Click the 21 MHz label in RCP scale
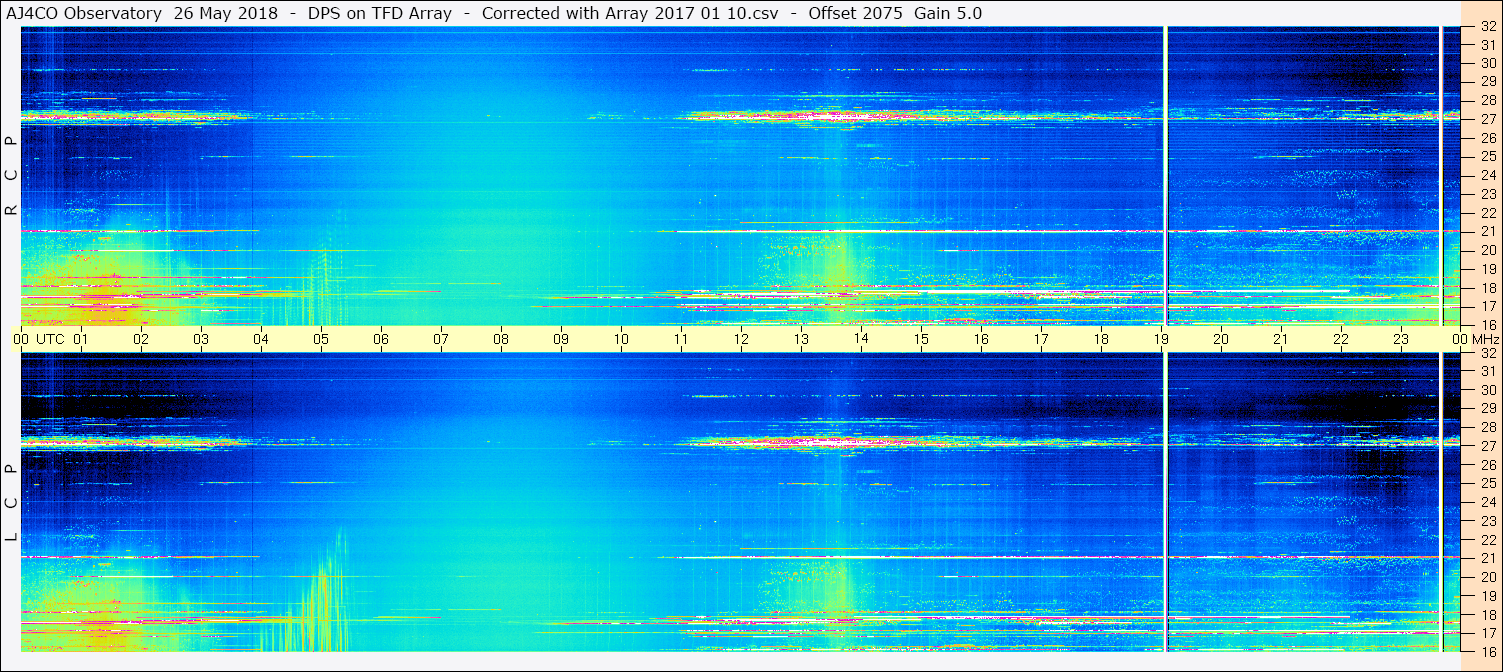Image resolution: width=1503 pixels, height=672 pixels. [x=1487, y=232]
